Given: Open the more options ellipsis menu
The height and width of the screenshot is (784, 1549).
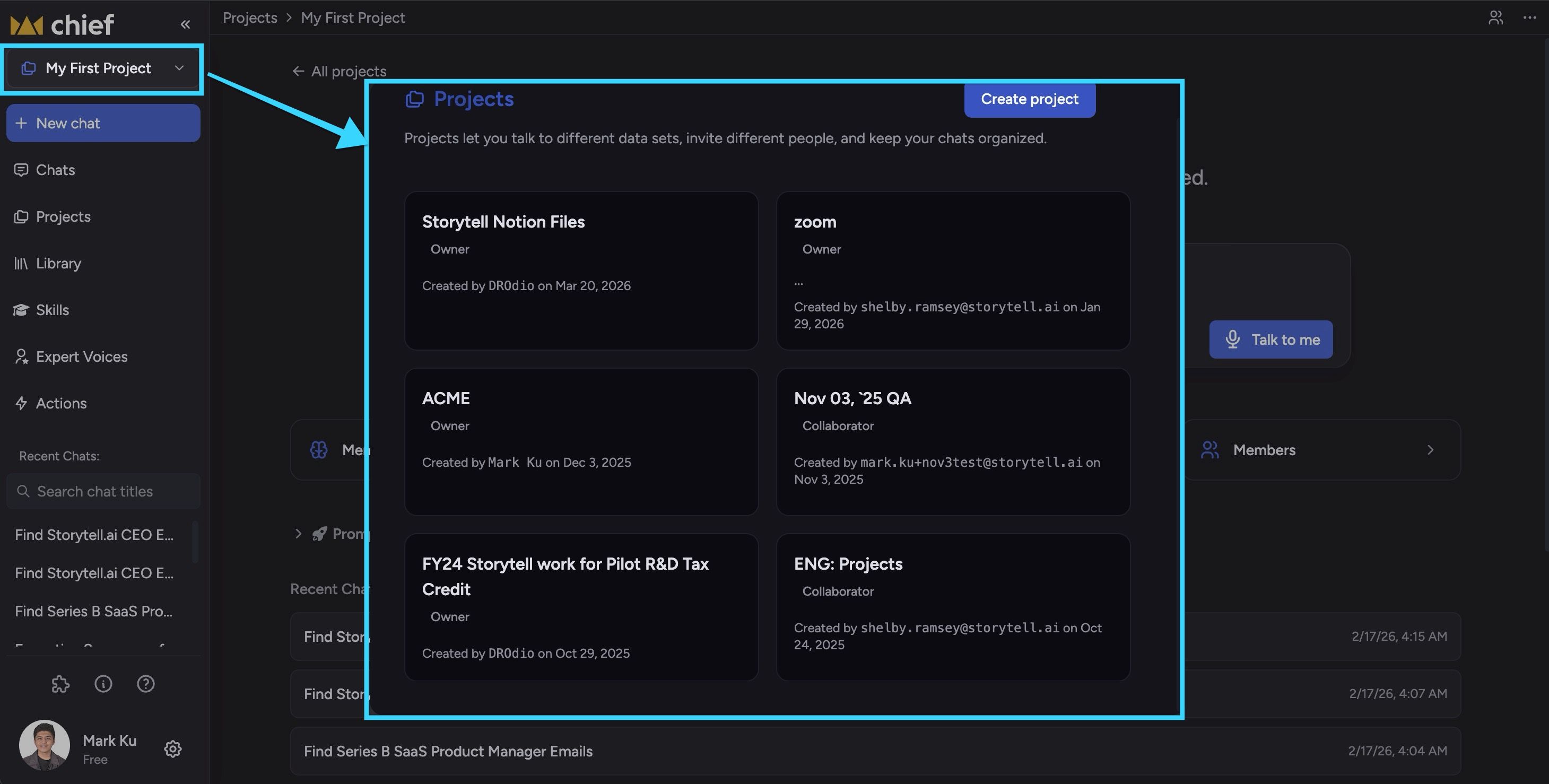Looking at the screenshot, I should point(1530,18).
